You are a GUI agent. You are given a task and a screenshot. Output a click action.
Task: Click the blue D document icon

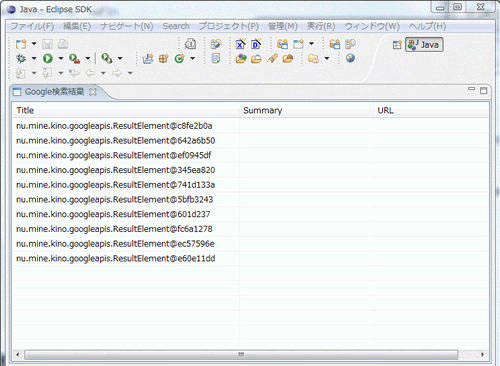point(256,44)
